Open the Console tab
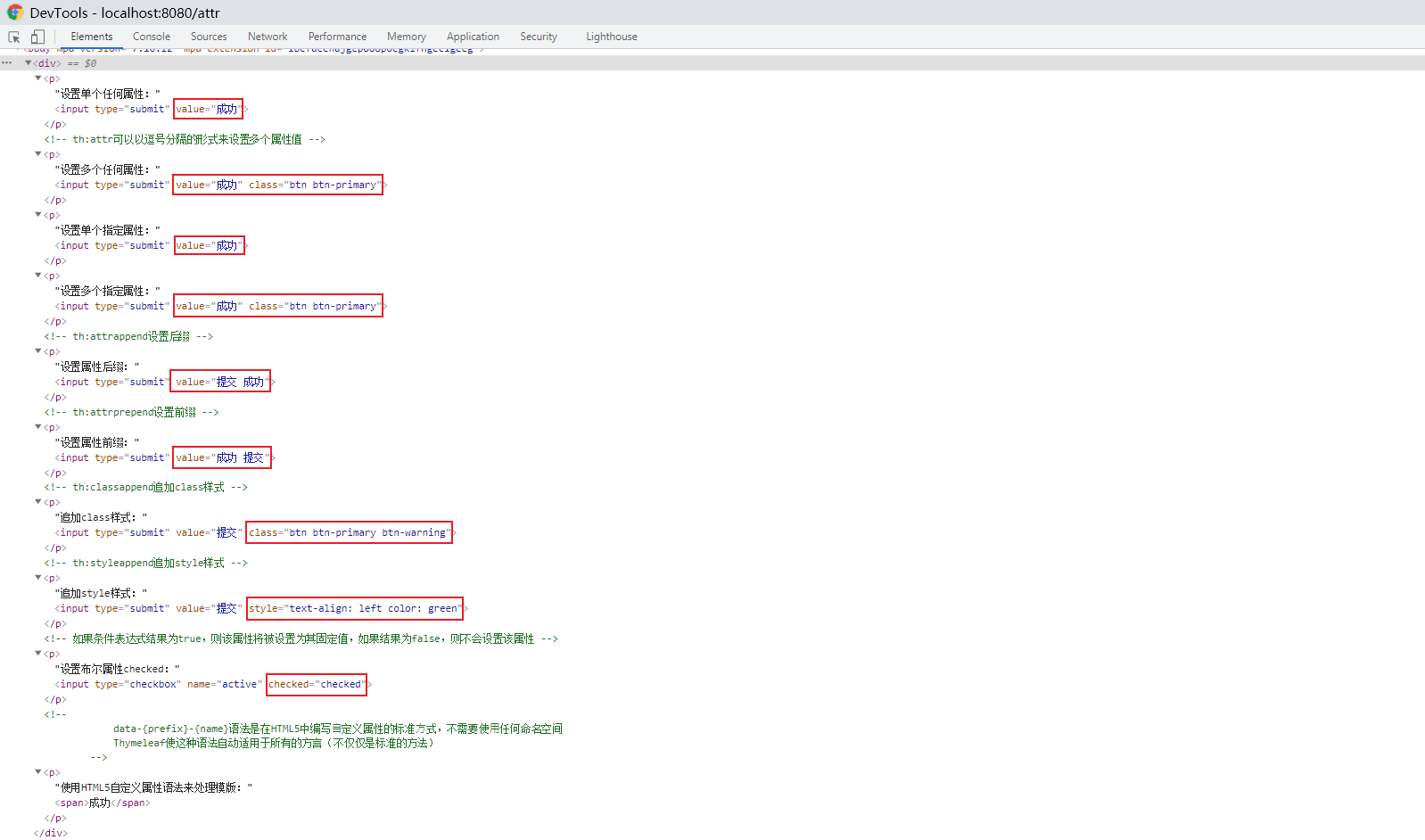Image resolution: width=1425 pixels, height=840 pixels. click(x=152, y=37)
